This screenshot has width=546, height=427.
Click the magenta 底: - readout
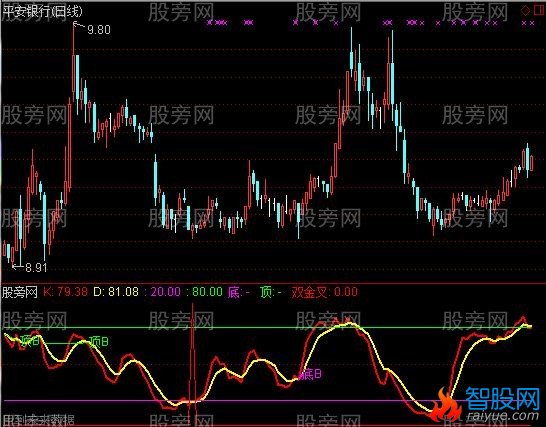[239, 292]
